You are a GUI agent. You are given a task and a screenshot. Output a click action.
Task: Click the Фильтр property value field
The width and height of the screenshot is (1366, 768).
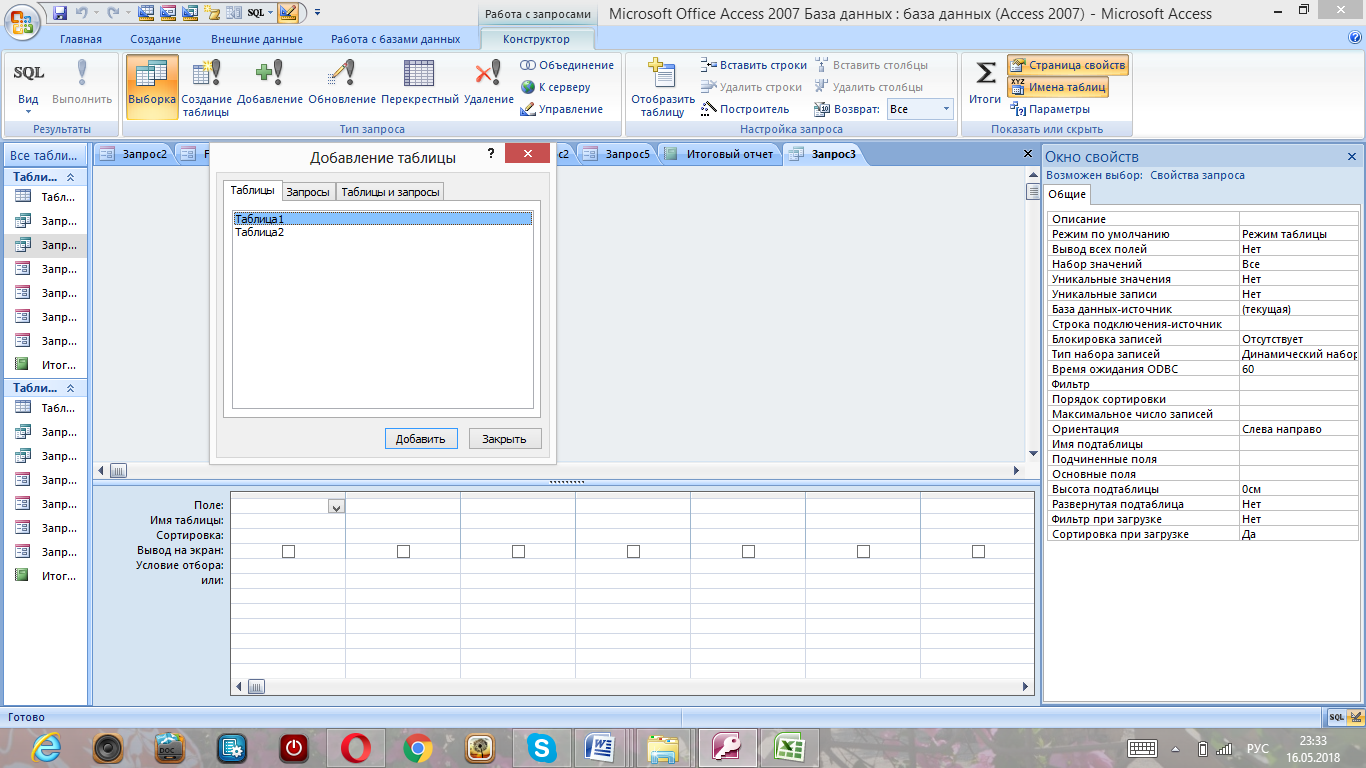pyautogui.click(x=1298, y=384)
